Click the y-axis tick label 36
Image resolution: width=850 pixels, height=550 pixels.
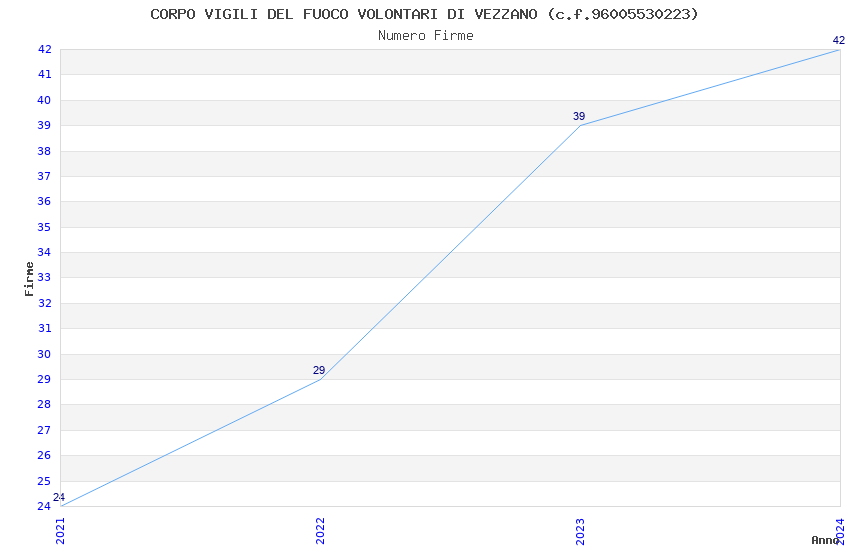pyautogui.click(x=44, y=201)
